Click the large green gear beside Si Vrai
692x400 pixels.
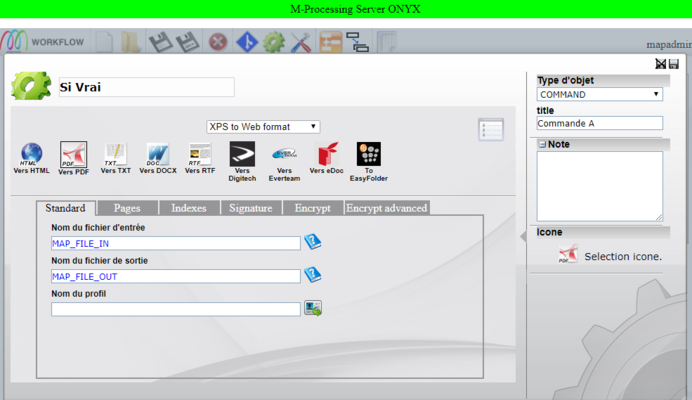[x=31, y=86]
